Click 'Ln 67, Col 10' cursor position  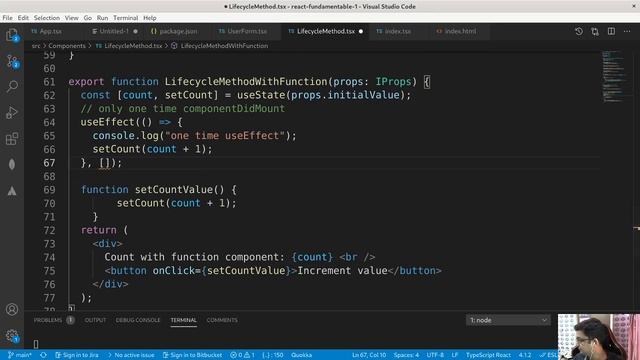click(x=369, y=355)
